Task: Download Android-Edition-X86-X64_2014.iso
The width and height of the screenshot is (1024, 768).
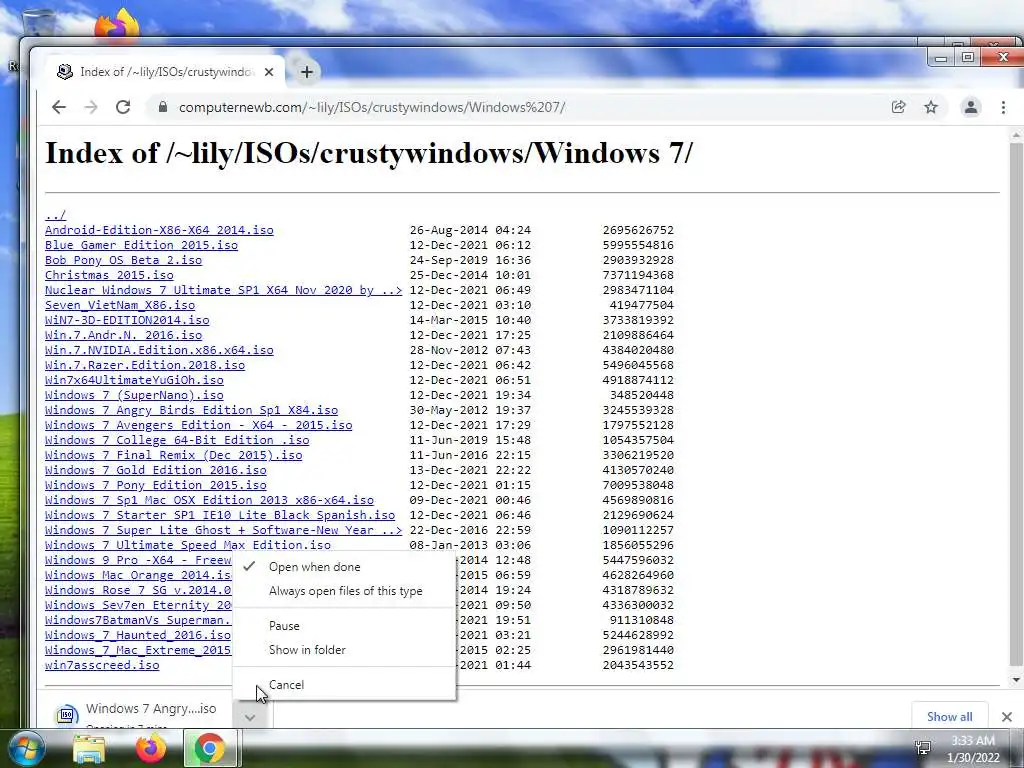Action: coord(159,230)
